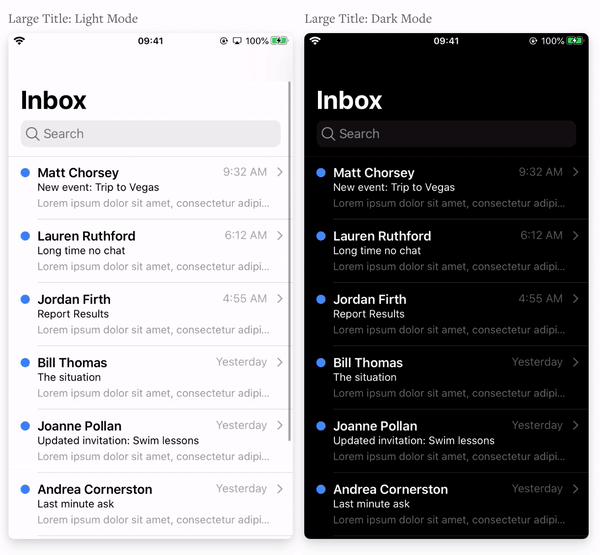The height and width of the screenshot is (555, 600).
Task: Focus the Search field in light mode inbox
Action: 150,134
